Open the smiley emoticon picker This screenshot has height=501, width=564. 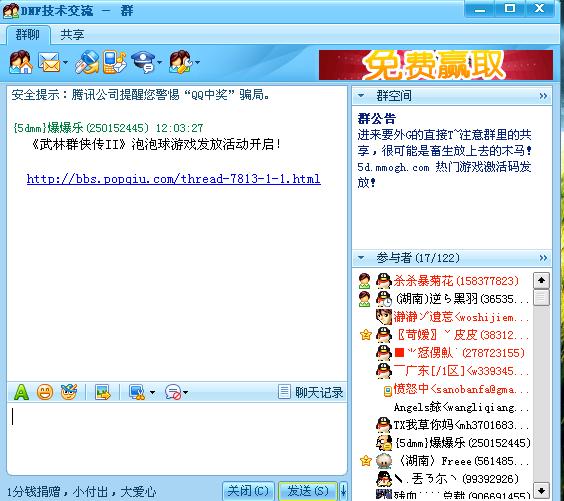coord(45,392)
